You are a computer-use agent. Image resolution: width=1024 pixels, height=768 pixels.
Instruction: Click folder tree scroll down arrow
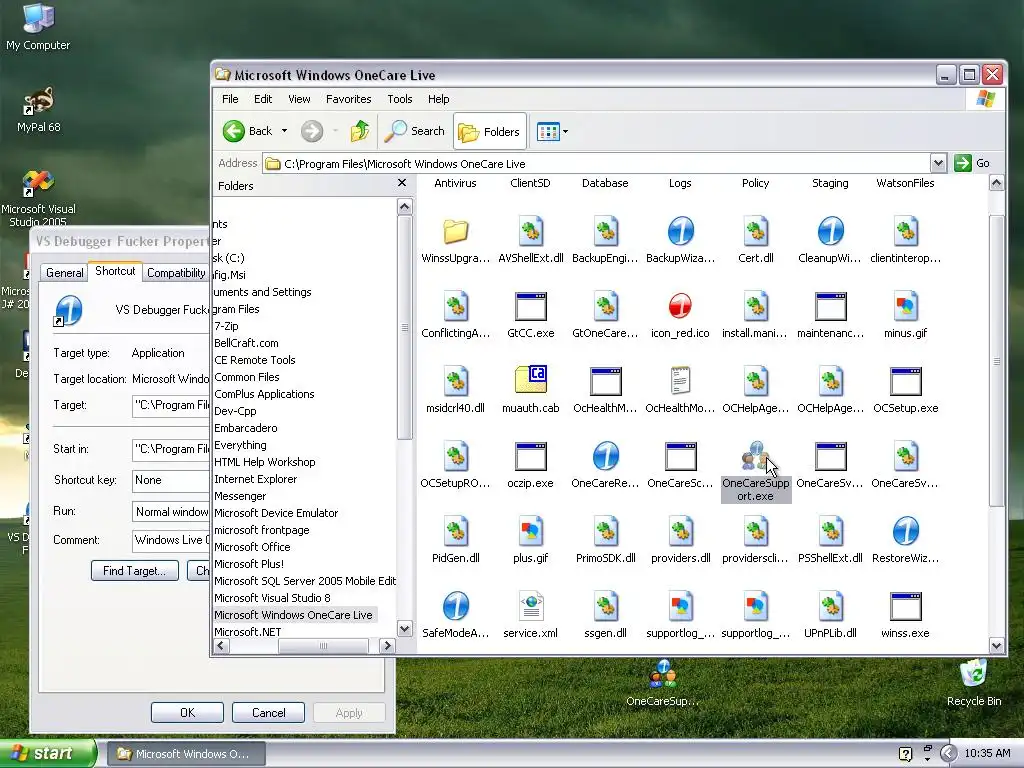[x=405, y=629]
